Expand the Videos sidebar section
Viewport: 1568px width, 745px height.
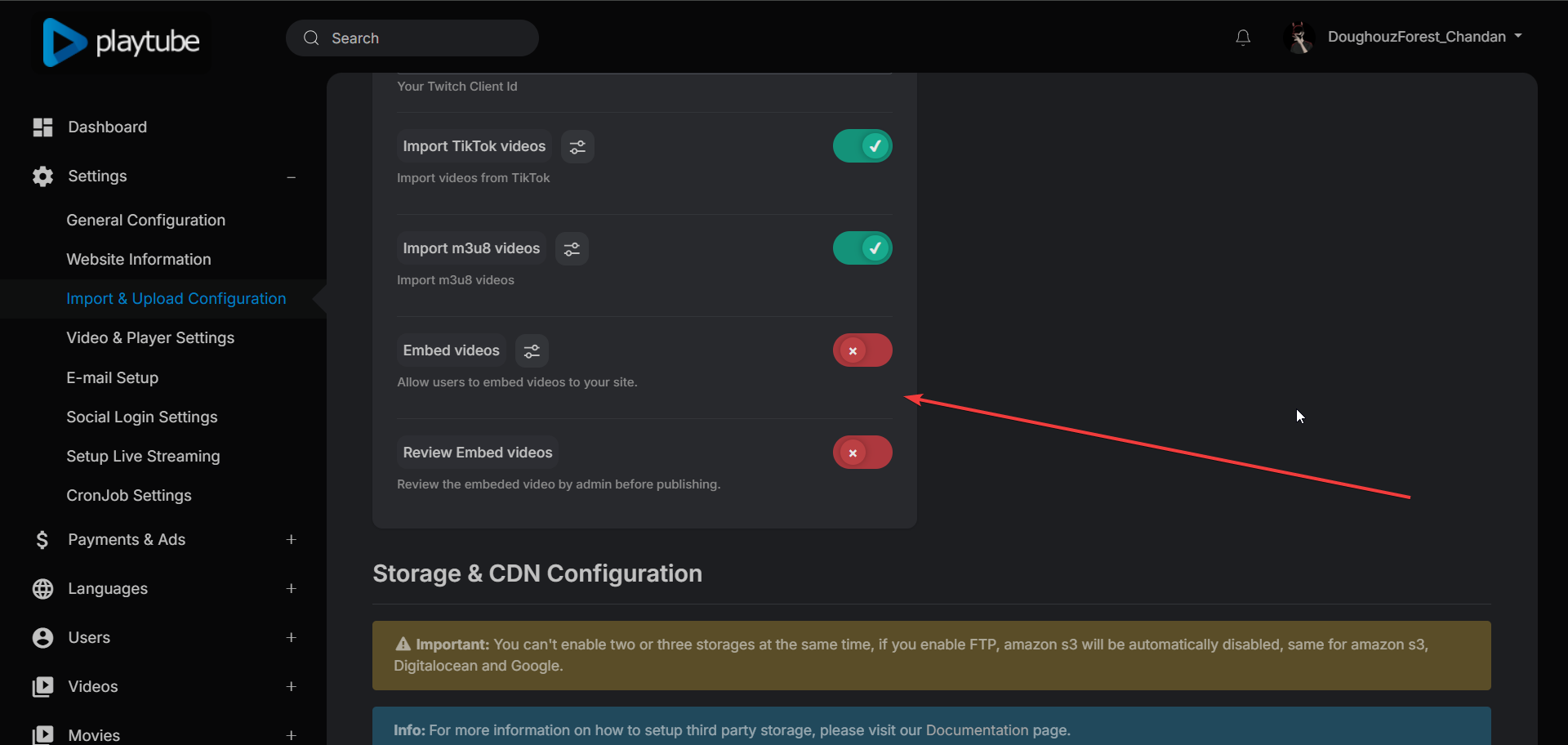(x=291, y=687)
